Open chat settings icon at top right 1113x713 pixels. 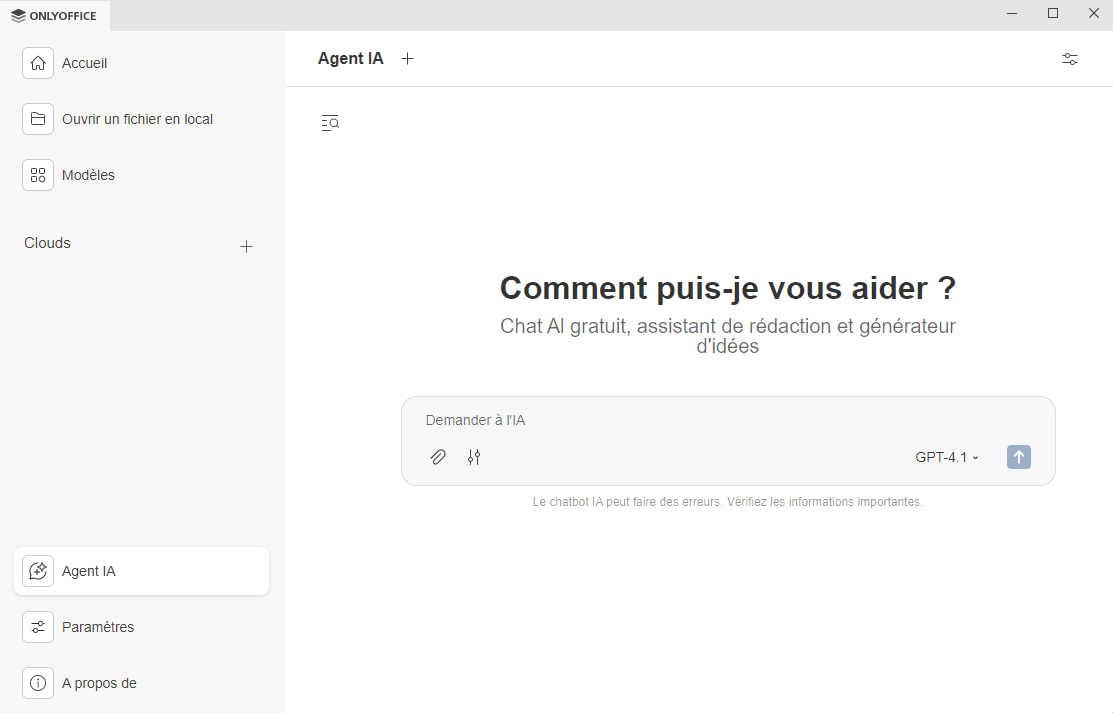coord(1069,59)
